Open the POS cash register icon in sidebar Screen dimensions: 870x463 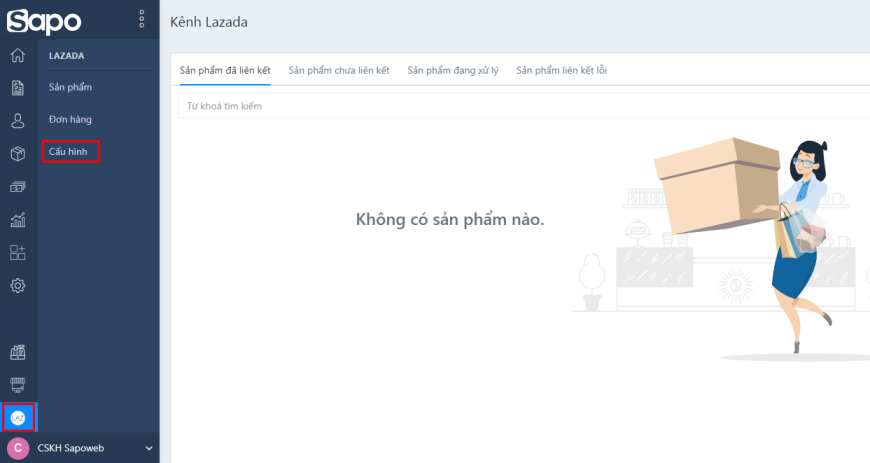(x=18, y=352)
